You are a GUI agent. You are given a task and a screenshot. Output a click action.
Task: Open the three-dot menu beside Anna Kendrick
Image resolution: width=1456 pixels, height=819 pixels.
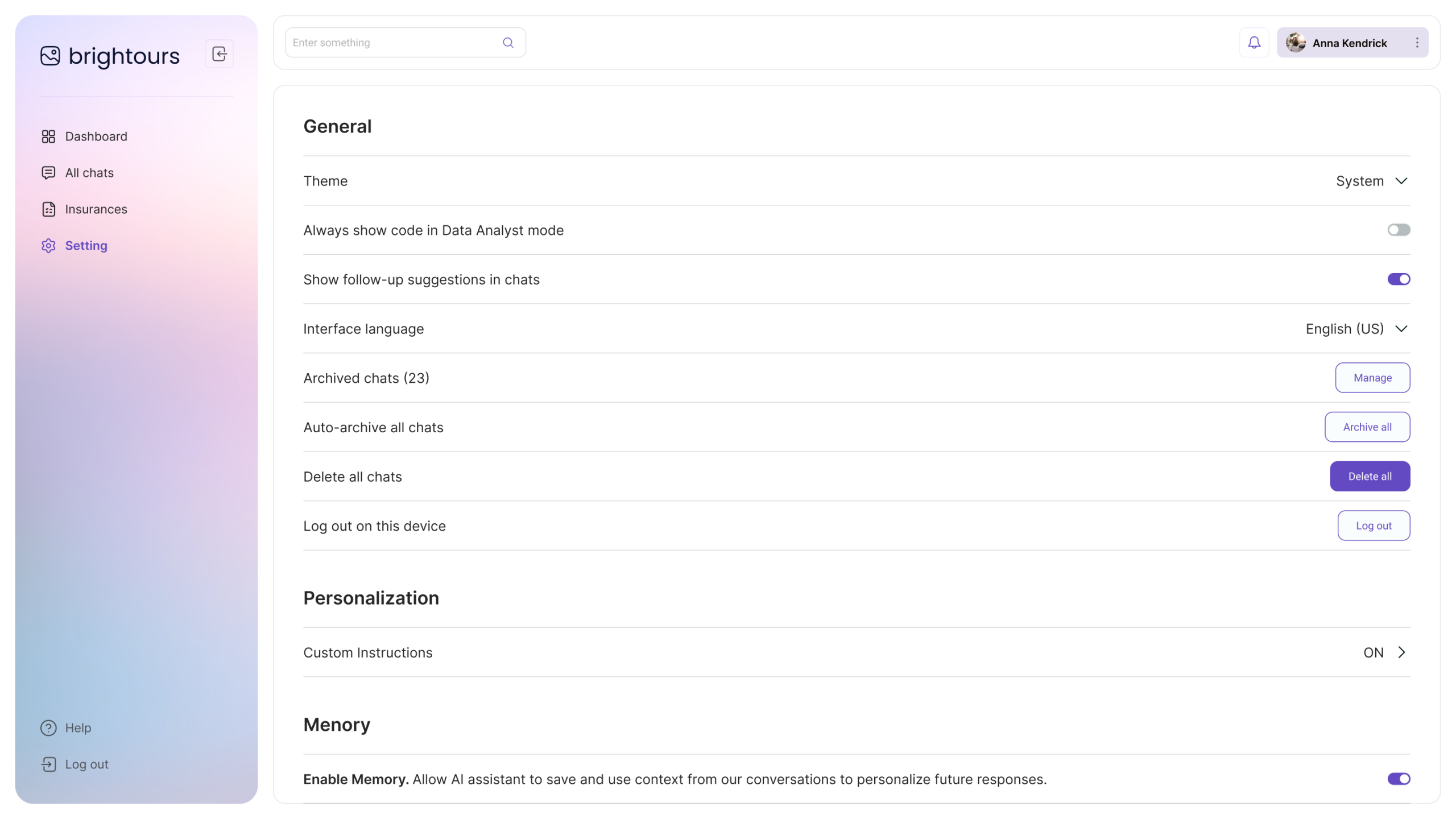pyautogui.click(x=1417, y=43)
